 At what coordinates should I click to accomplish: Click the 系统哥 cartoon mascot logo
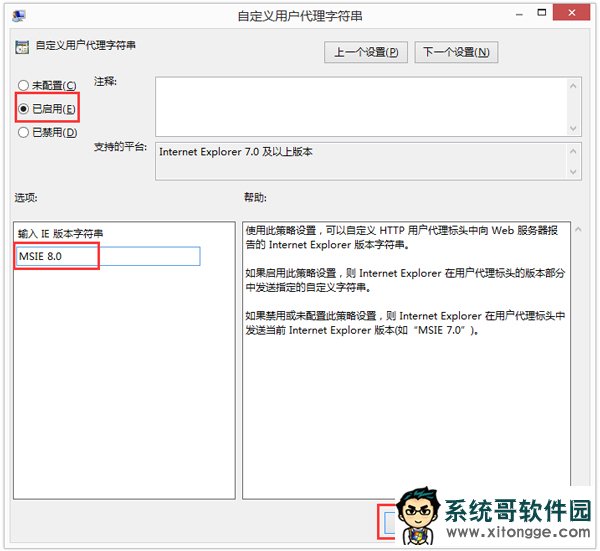click(417, 518)
